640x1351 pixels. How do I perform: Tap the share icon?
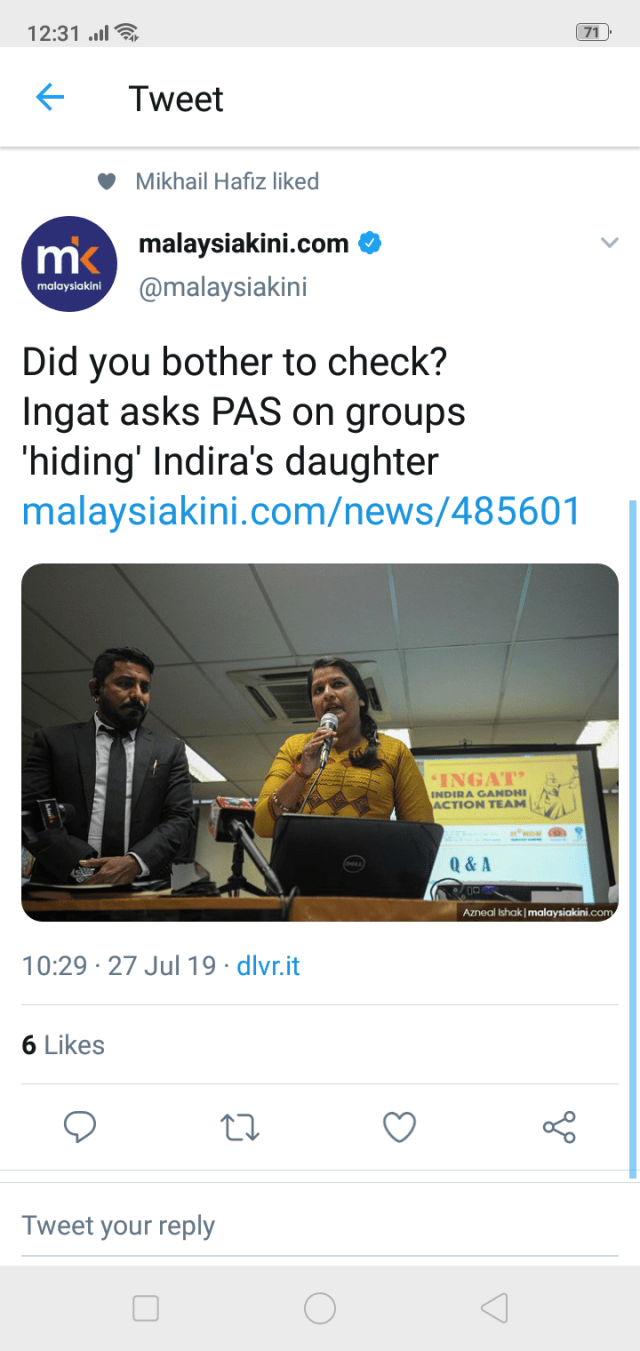click(x=559, y=1127)
